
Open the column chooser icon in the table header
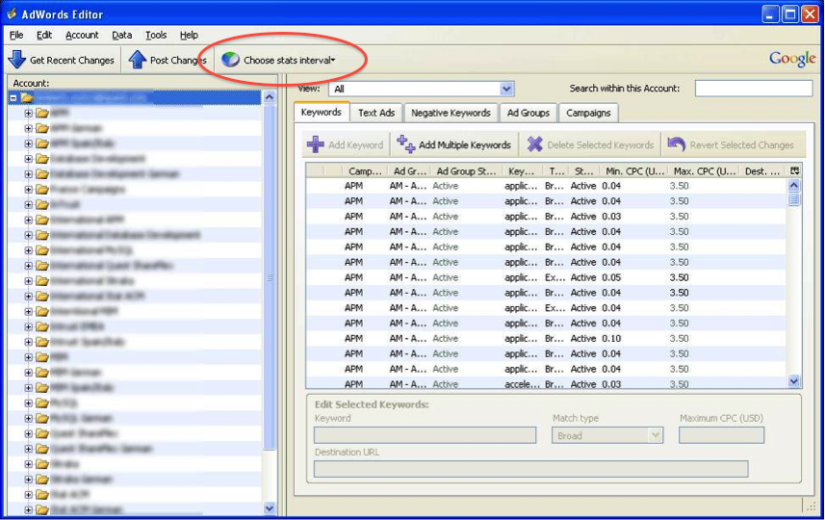point(794,171)
